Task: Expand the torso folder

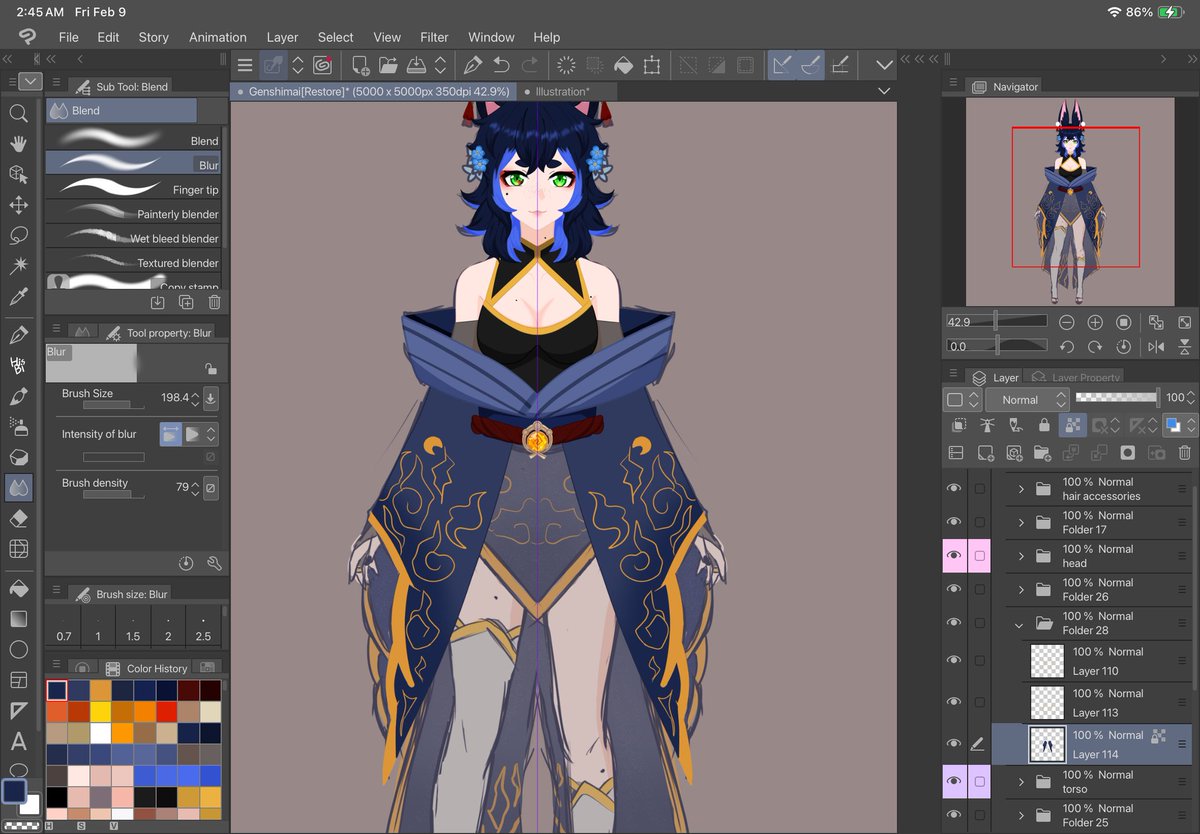Action: pyautogui.click(x=1021, y=782)
